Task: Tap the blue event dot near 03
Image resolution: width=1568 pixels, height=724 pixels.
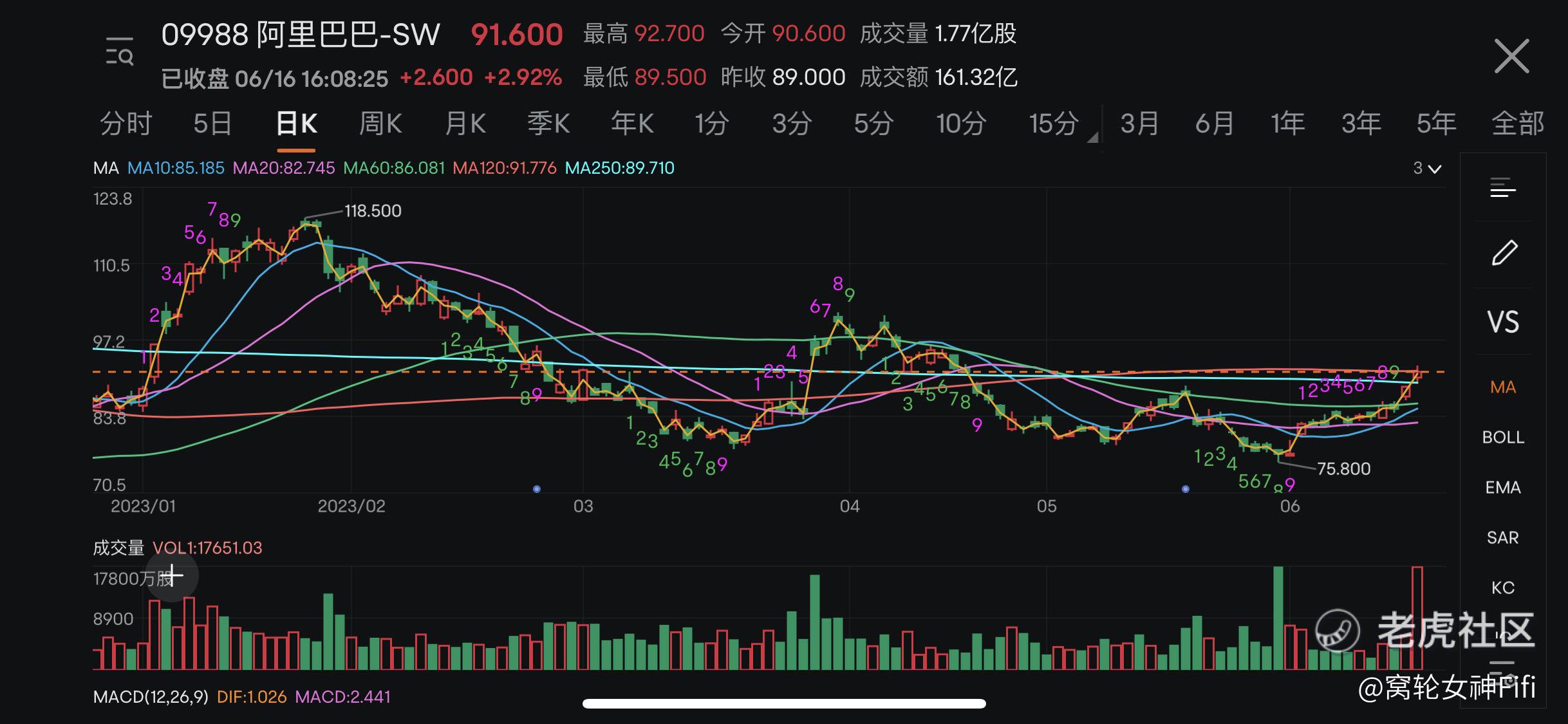Action: pyautogui.click(x=537, y=489)
